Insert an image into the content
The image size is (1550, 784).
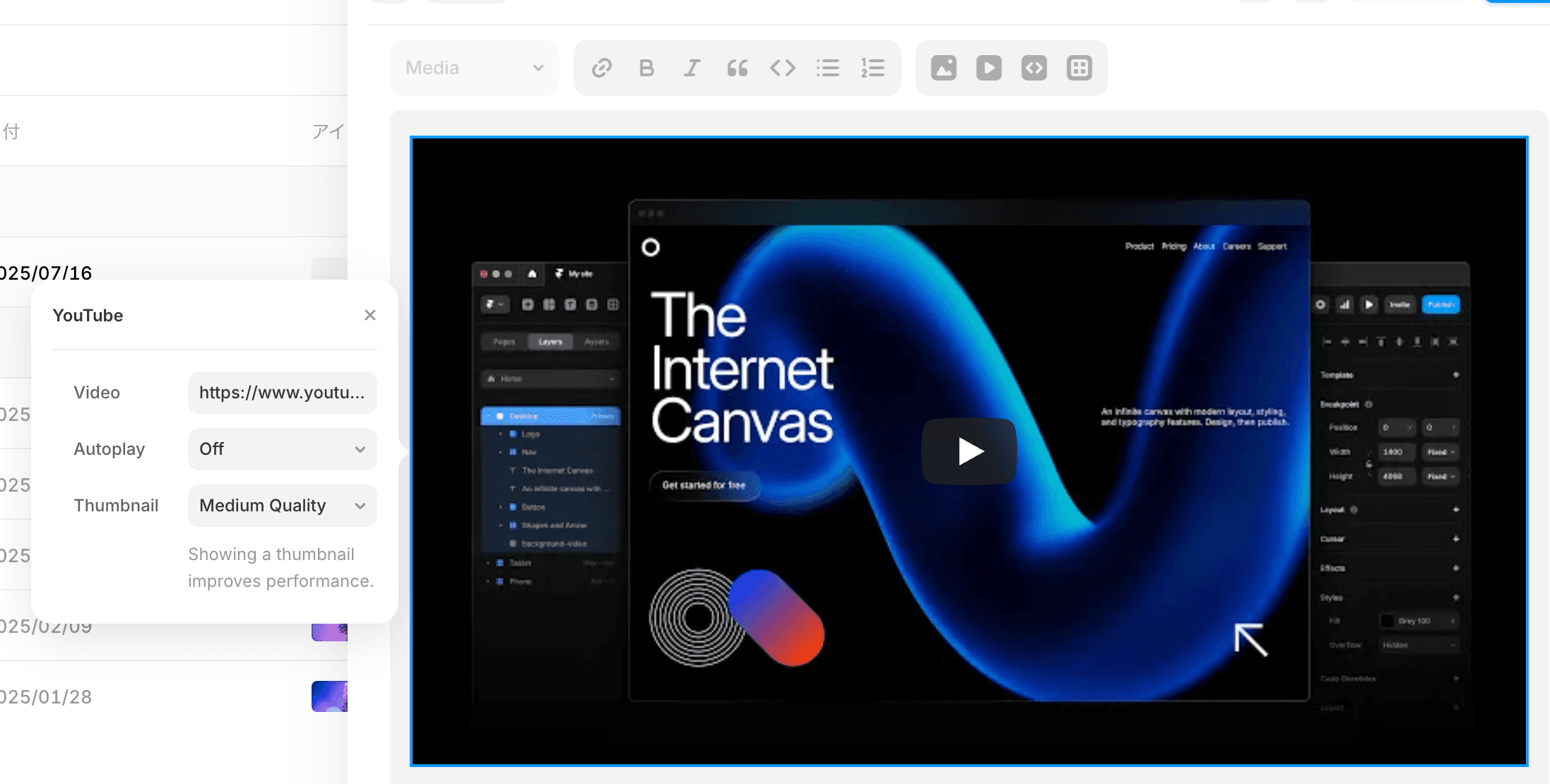(x=944, y=68)
